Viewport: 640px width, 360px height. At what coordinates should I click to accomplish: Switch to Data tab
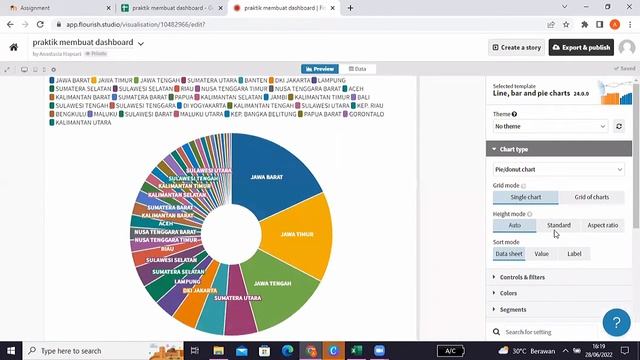pyautogui.click(x=358, y=69)
